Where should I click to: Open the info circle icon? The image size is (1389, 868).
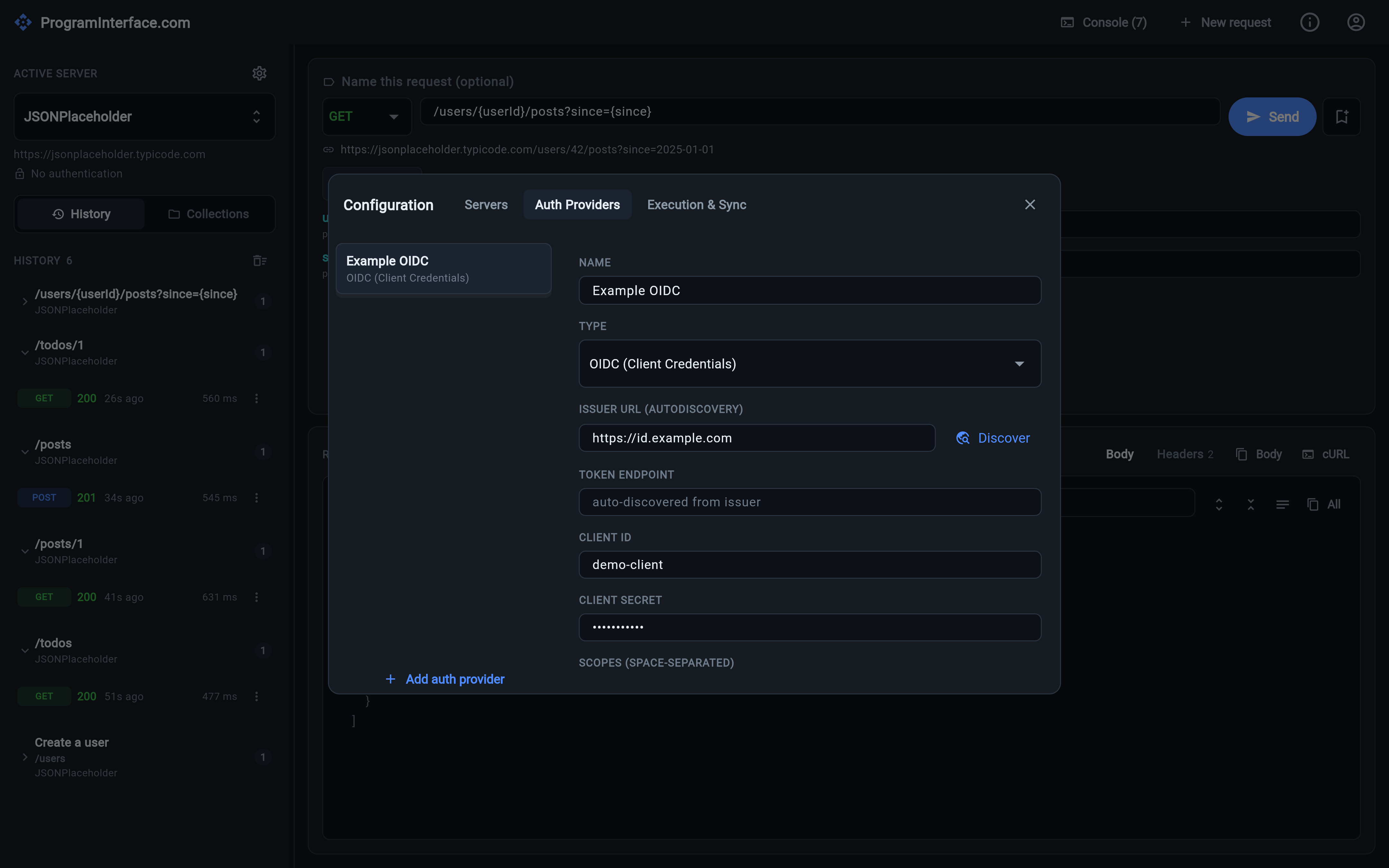pos(1309,23)
